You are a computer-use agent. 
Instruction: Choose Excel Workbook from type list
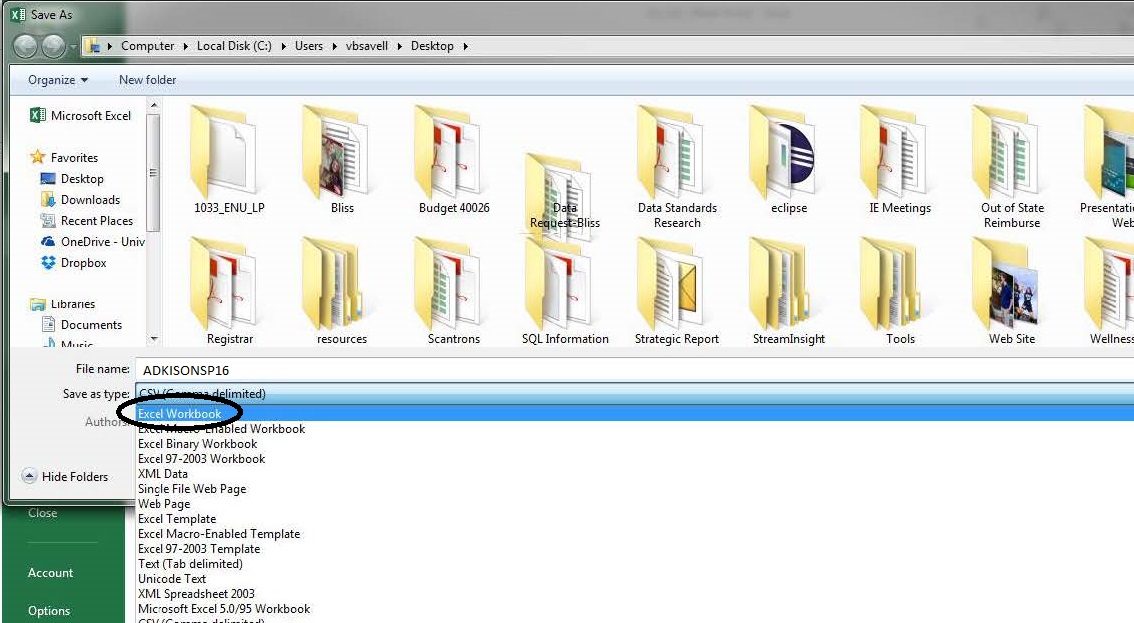click(180, 414)
